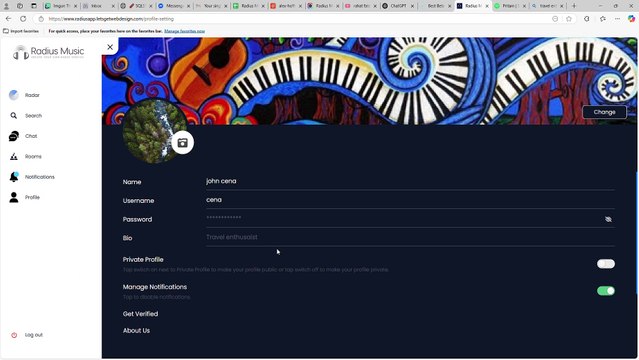This screenshot has width=639, height=360.
Task: Click the site information icon in address bar
Action: [41, 19]
